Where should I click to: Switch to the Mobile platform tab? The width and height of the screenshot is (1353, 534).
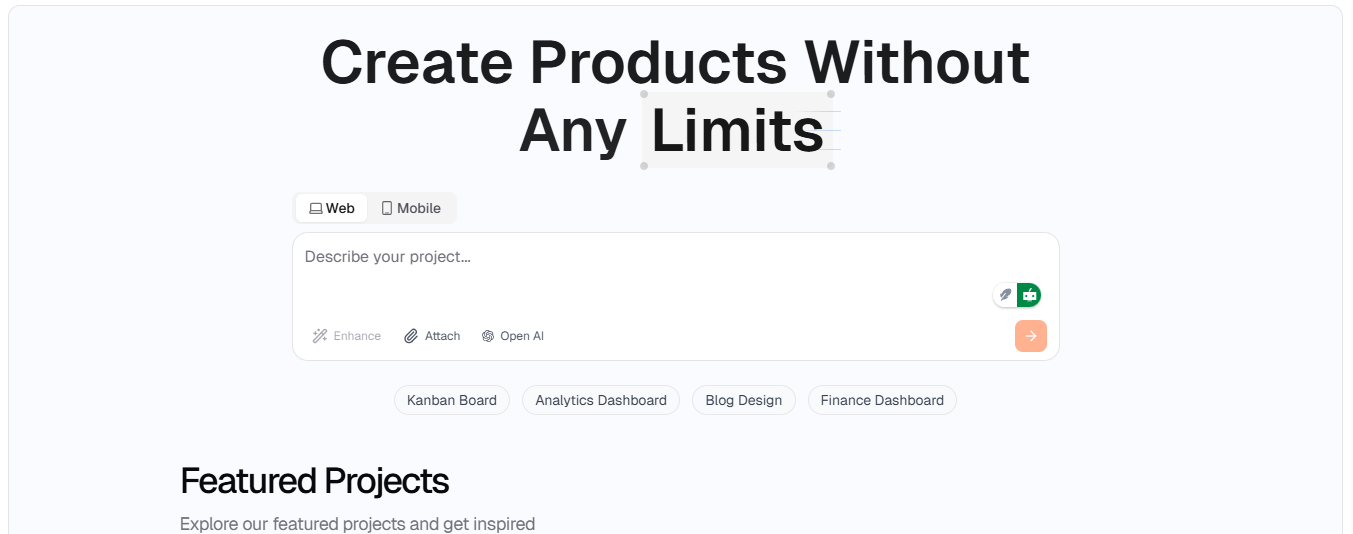pyautogui.click(x=411, y=208)
